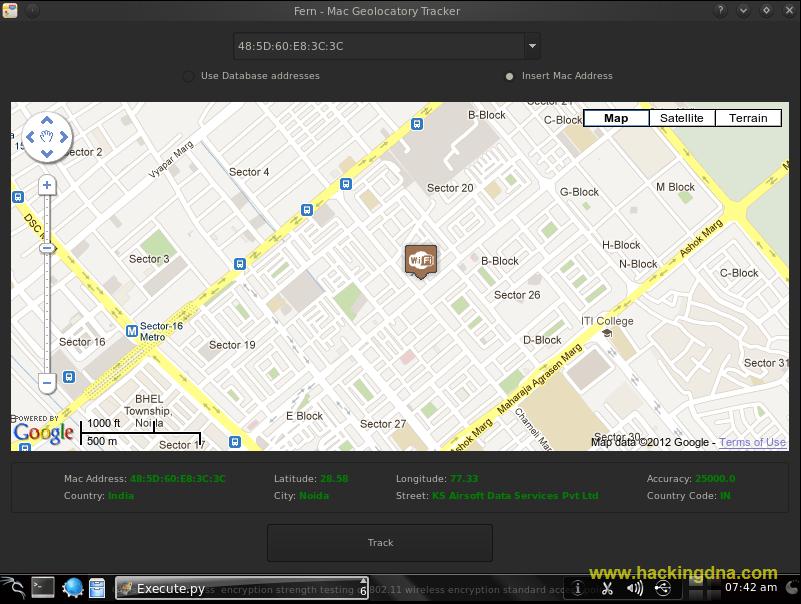Click the Accuracy value 25000.0
The image size is (801, 604).
point(715,479)
